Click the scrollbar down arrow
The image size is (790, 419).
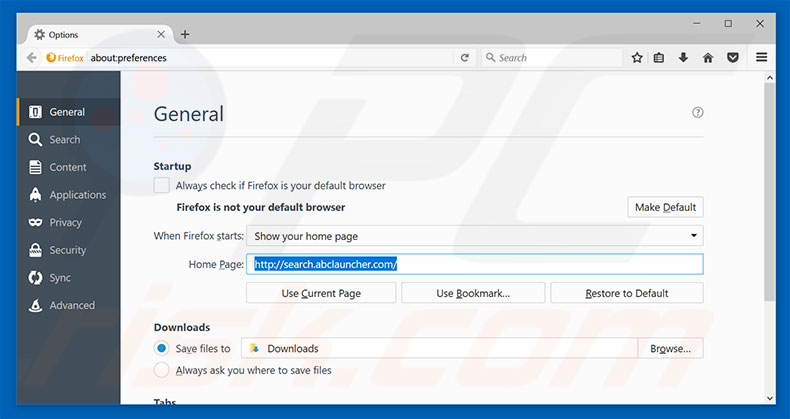769,398
